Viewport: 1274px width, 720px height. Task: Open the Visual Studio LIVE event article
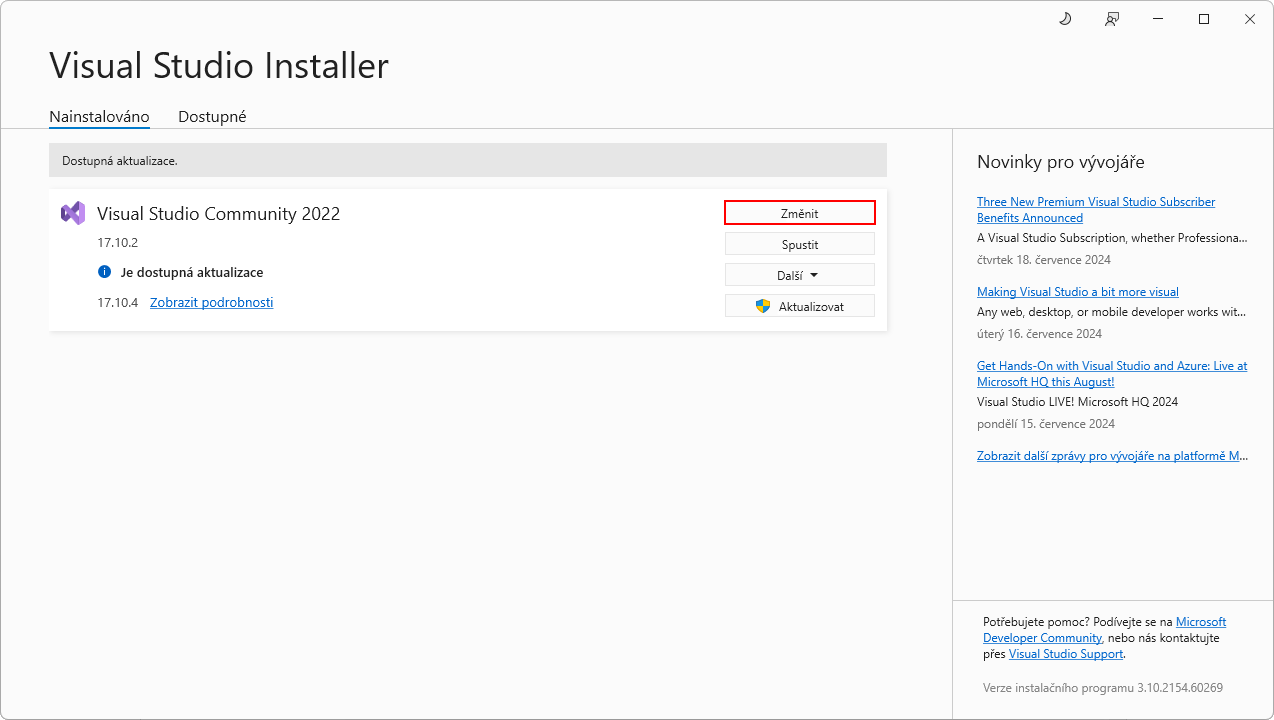(x=1111, y=373)
